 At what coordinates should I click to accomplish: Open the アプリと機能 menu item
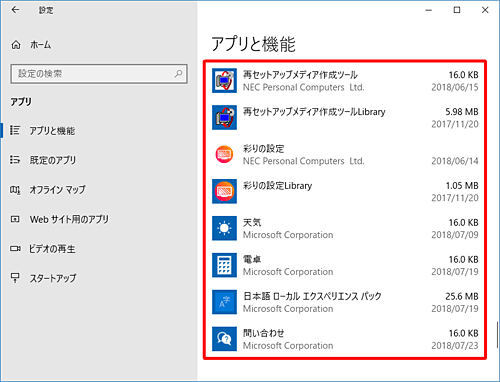coord(52,131)
